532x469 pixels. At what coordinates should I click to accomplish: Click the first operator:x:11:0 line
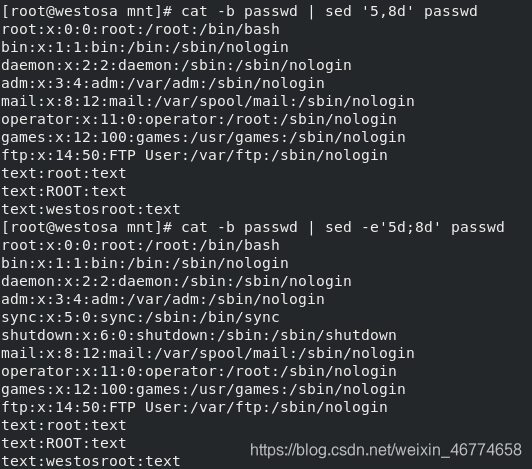(199, 119)
